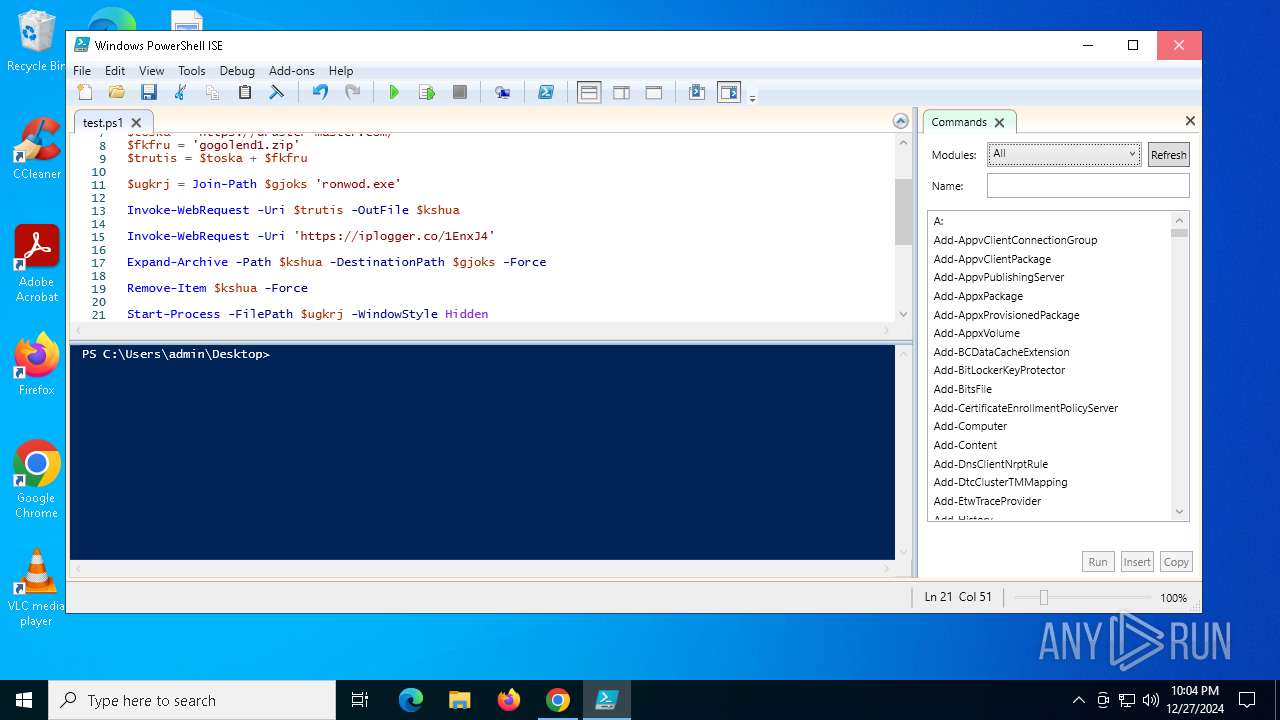Click the Expand-Archive line in the script
This screenshot has width=1280, height=720.
tap(336, 262)
